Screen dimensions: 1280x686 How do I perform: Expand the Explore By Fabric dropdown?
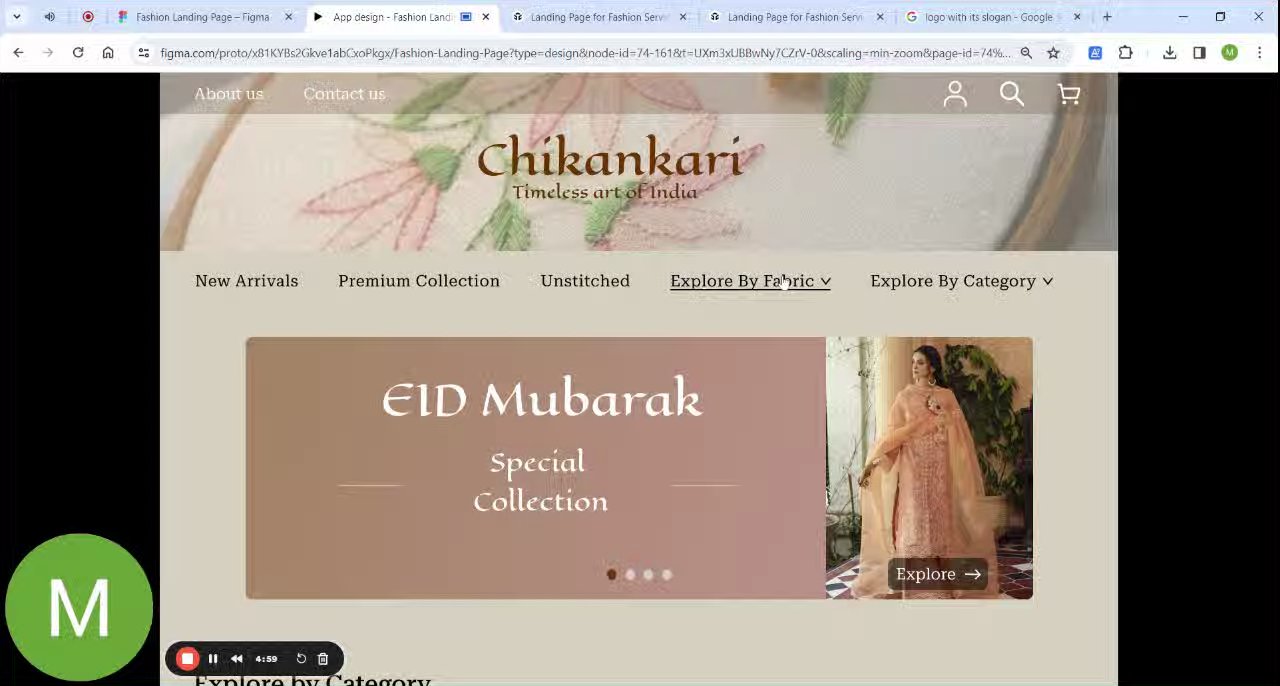click(750, 281)
